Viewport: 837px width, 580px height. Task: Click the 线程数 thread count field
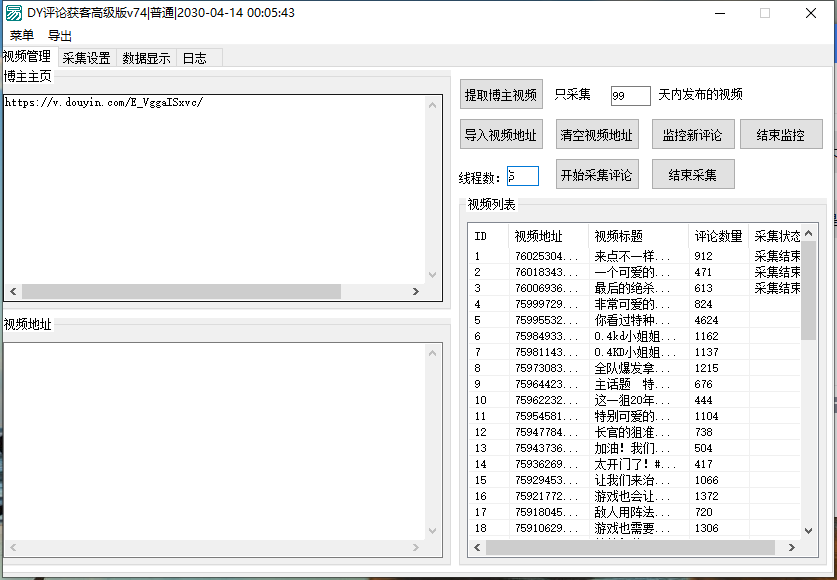tap(523, 176)
